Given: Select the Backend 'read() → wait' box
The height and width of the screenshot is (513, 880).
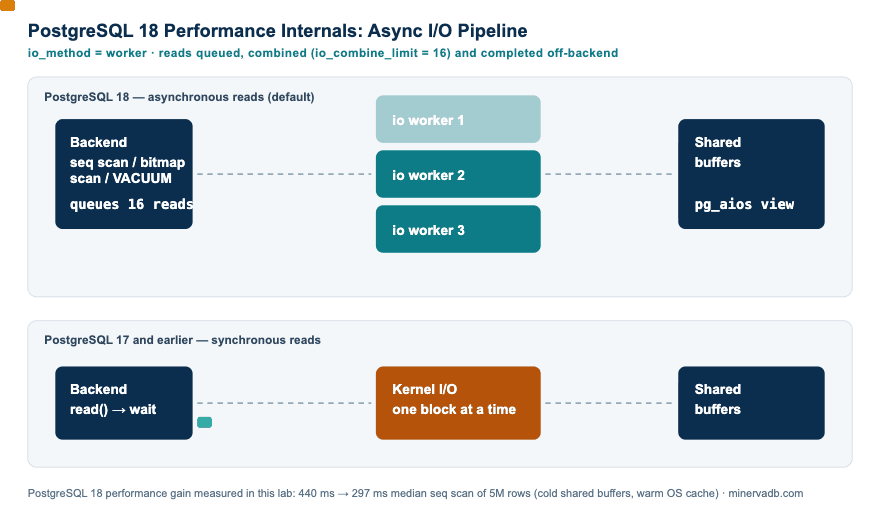Looking at the screenshot, I should [124, 403].
